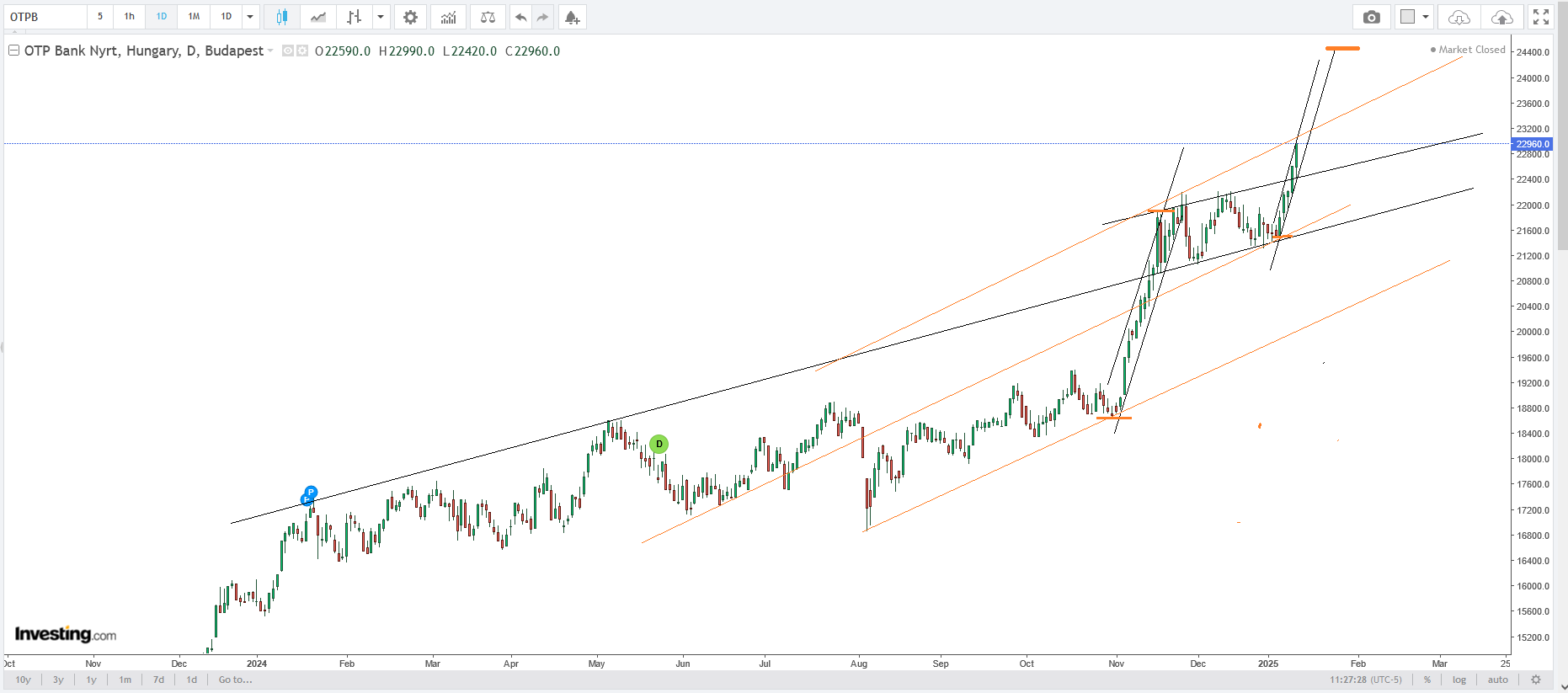Viewport: 1568px width, 693px height.
Task: Click the clock time and timezone display
Action: (x=1366, y=680)
